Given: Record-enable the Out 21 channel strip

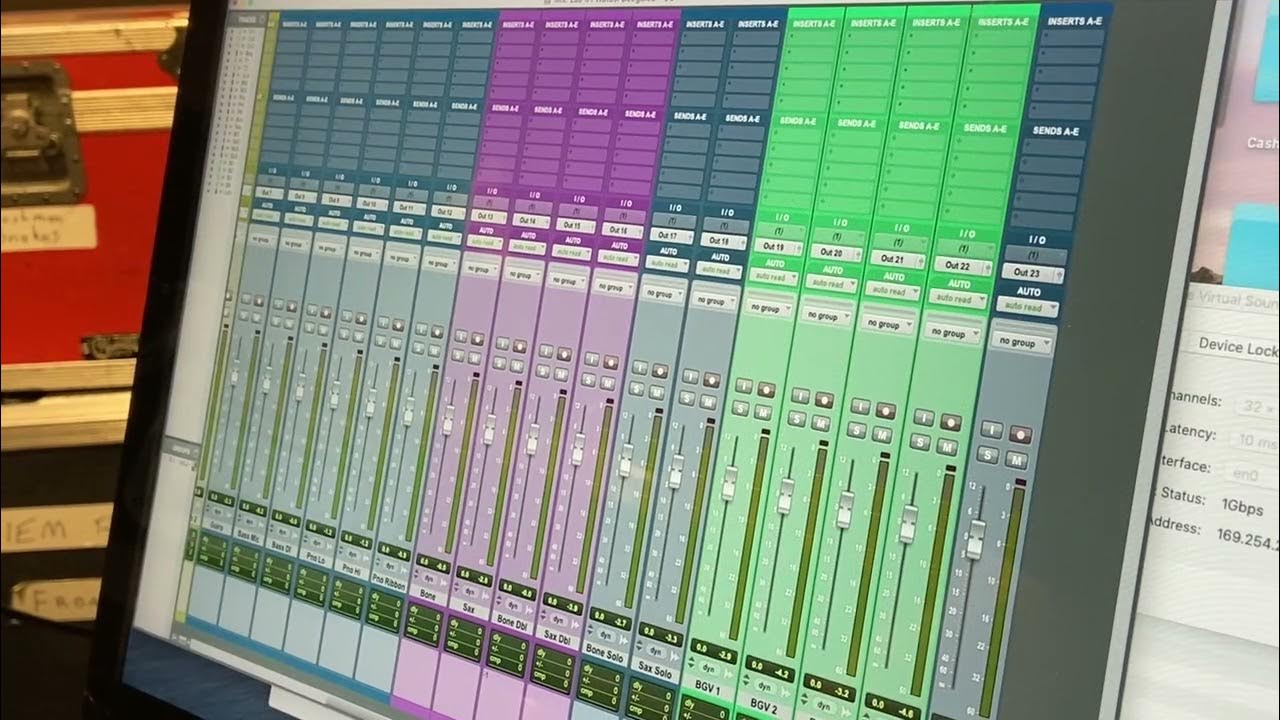Looking at the screenshot, I should pos(886,410).
